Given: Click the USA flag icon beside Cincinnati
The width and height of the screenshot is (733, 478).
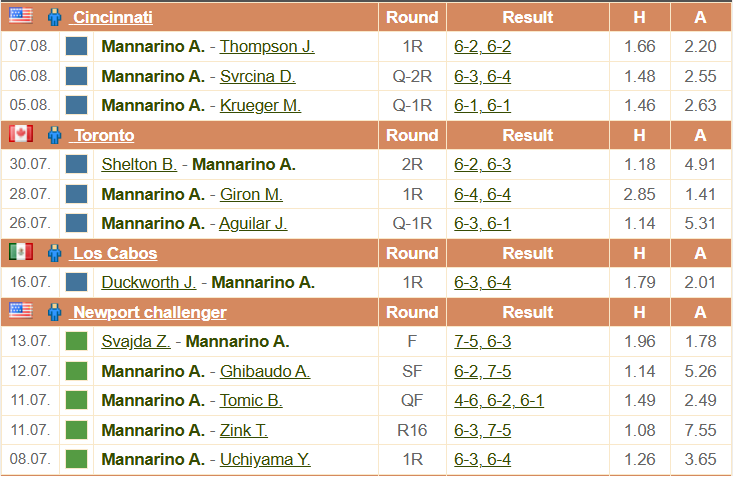Looking at the screenshot, I should pos(21,15).
